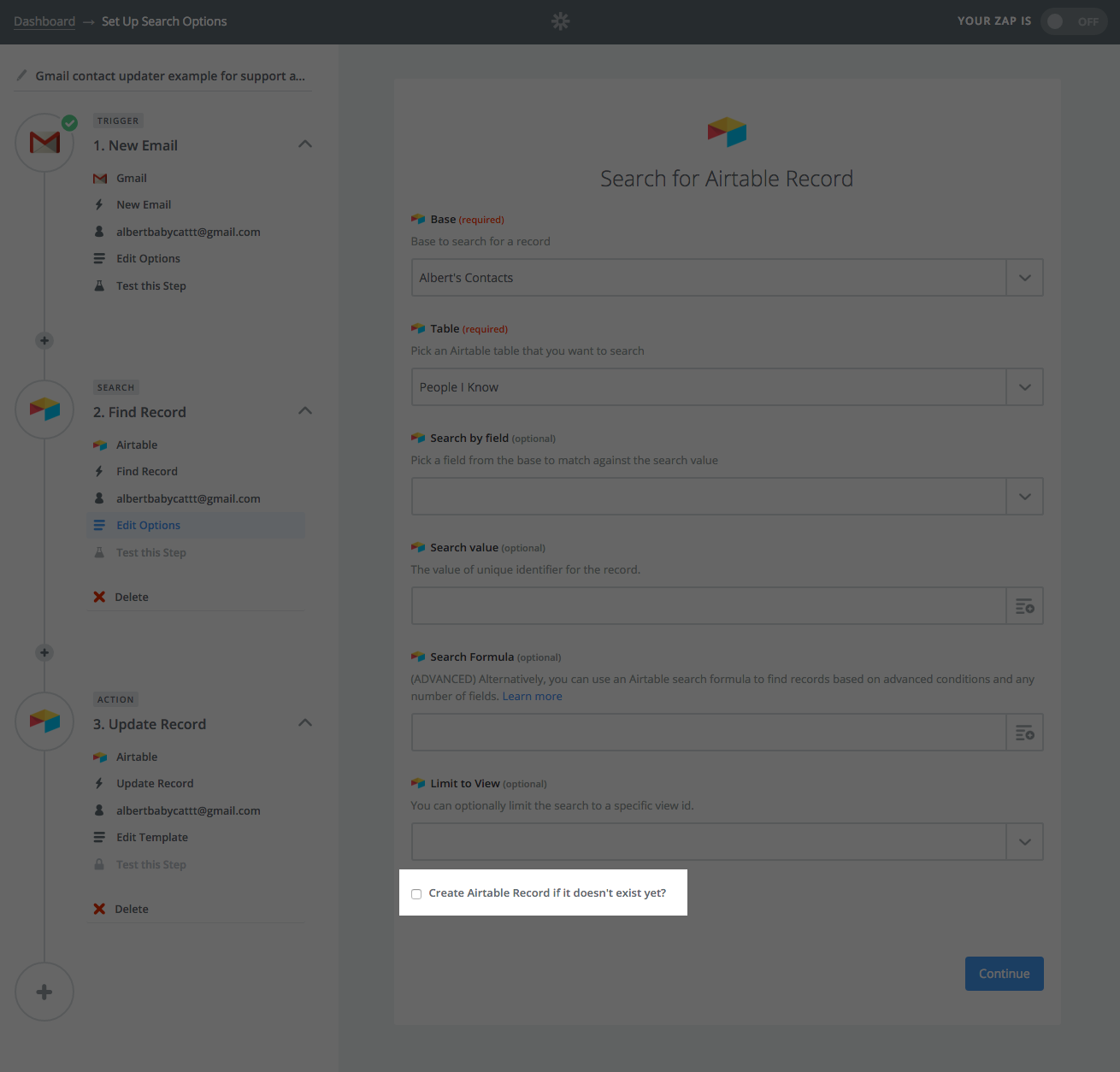The height and width of the screenshot is (1072, 1120).
Task: Add a step between search and action
Action: tap(44, 652)
